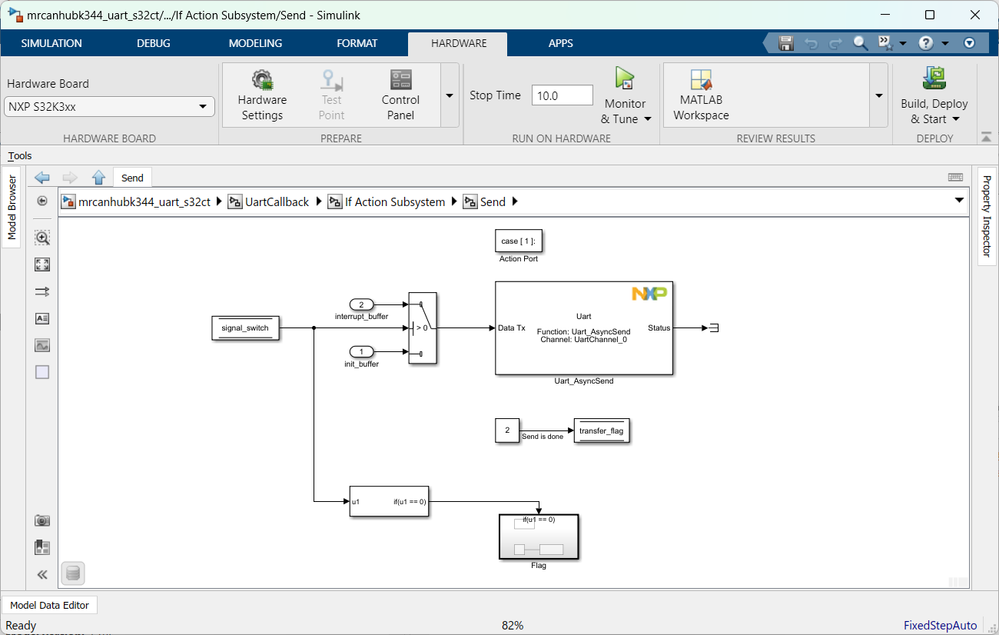999x635 pixels.
Task: Click the Monitor & Tune run icon
Action: (x=624, y=79)
